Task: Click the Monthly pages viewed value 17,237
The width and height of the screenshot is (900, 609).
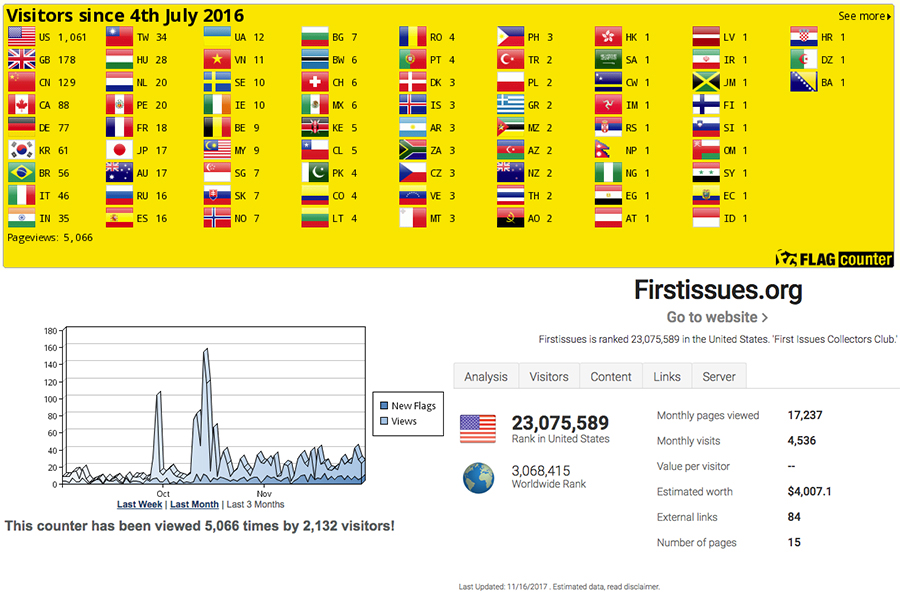Action: 805,415
